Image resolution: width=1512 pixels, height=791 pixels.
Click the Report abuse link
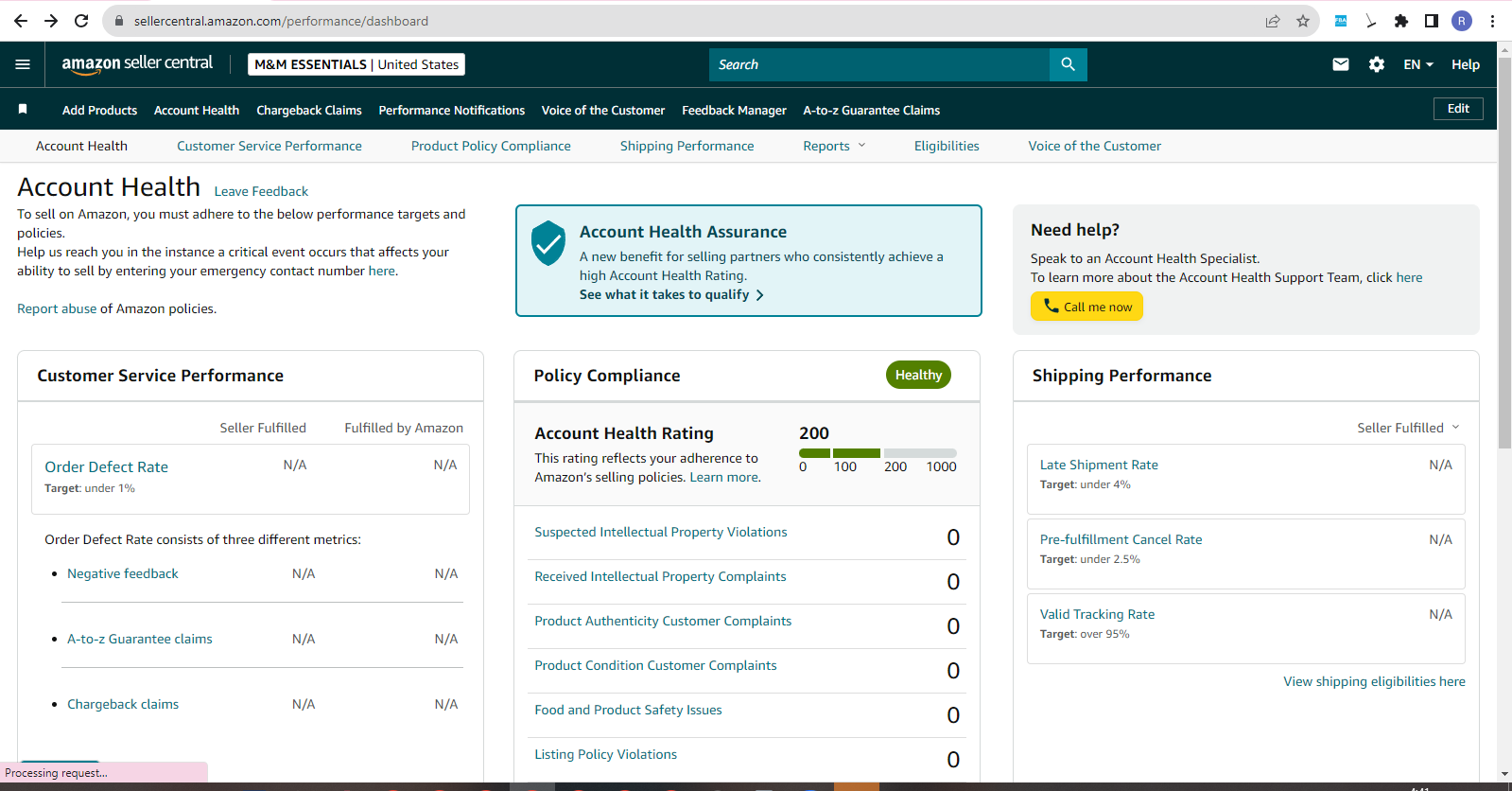click(x=57, y=308)
